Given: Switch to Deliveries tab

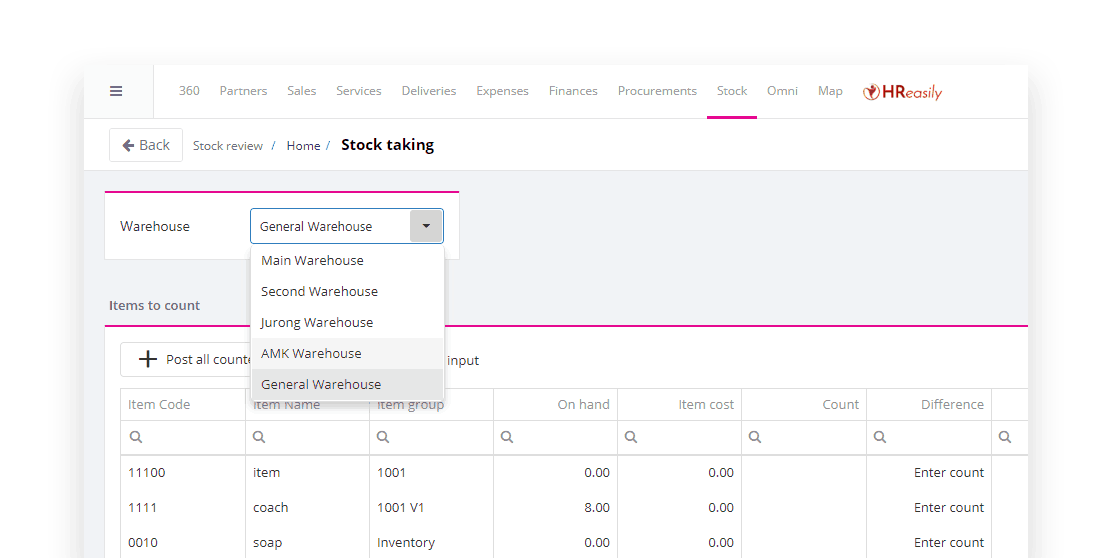Looking at the screenshot, I should pyautogui.click(x=429, y=91).
